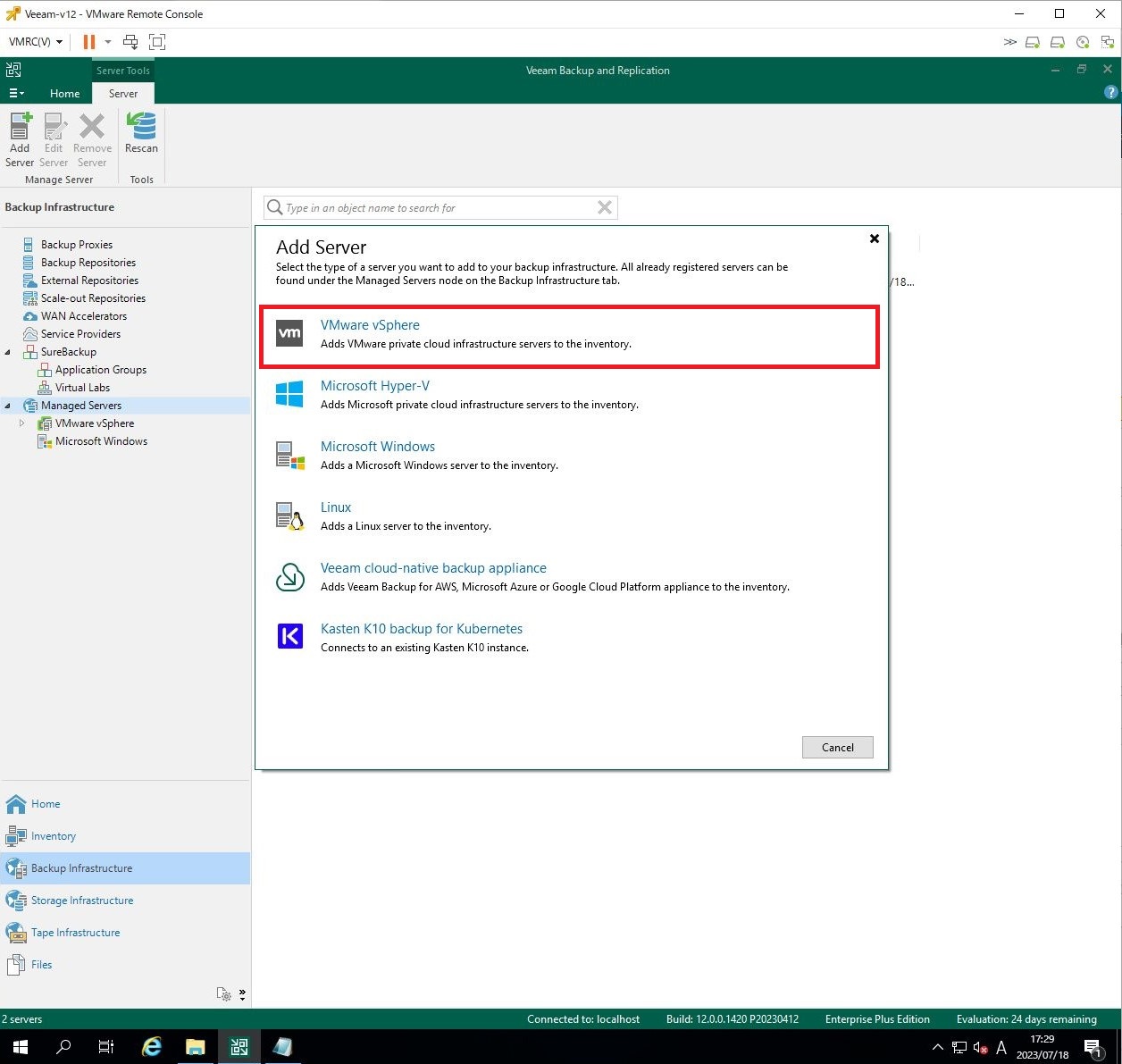This screenshot has width=1122, height=1064.
Task: Click Windows Start button
Action: (x=21, y=1047)
